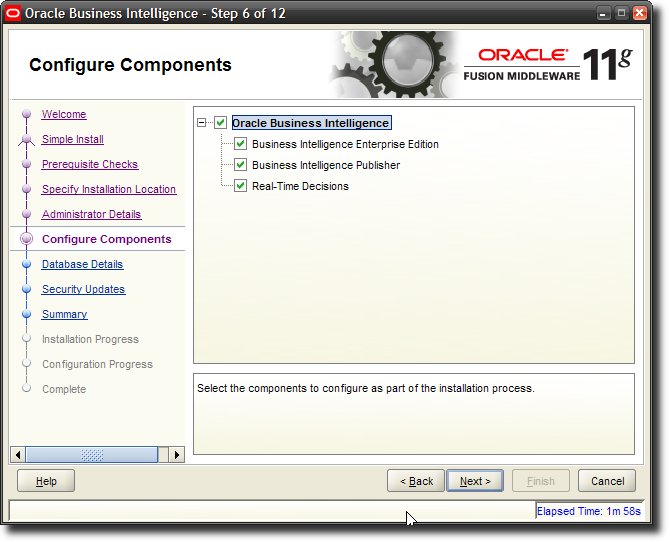Select the Business Intelligence Publisher label
The width and height of the screenshot is (670, 542).
point(326,165)
